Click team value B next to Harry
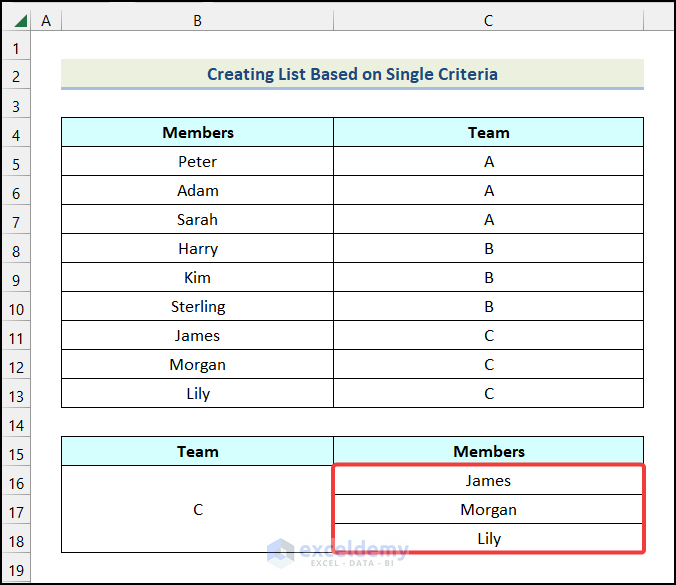 (488, 248)
